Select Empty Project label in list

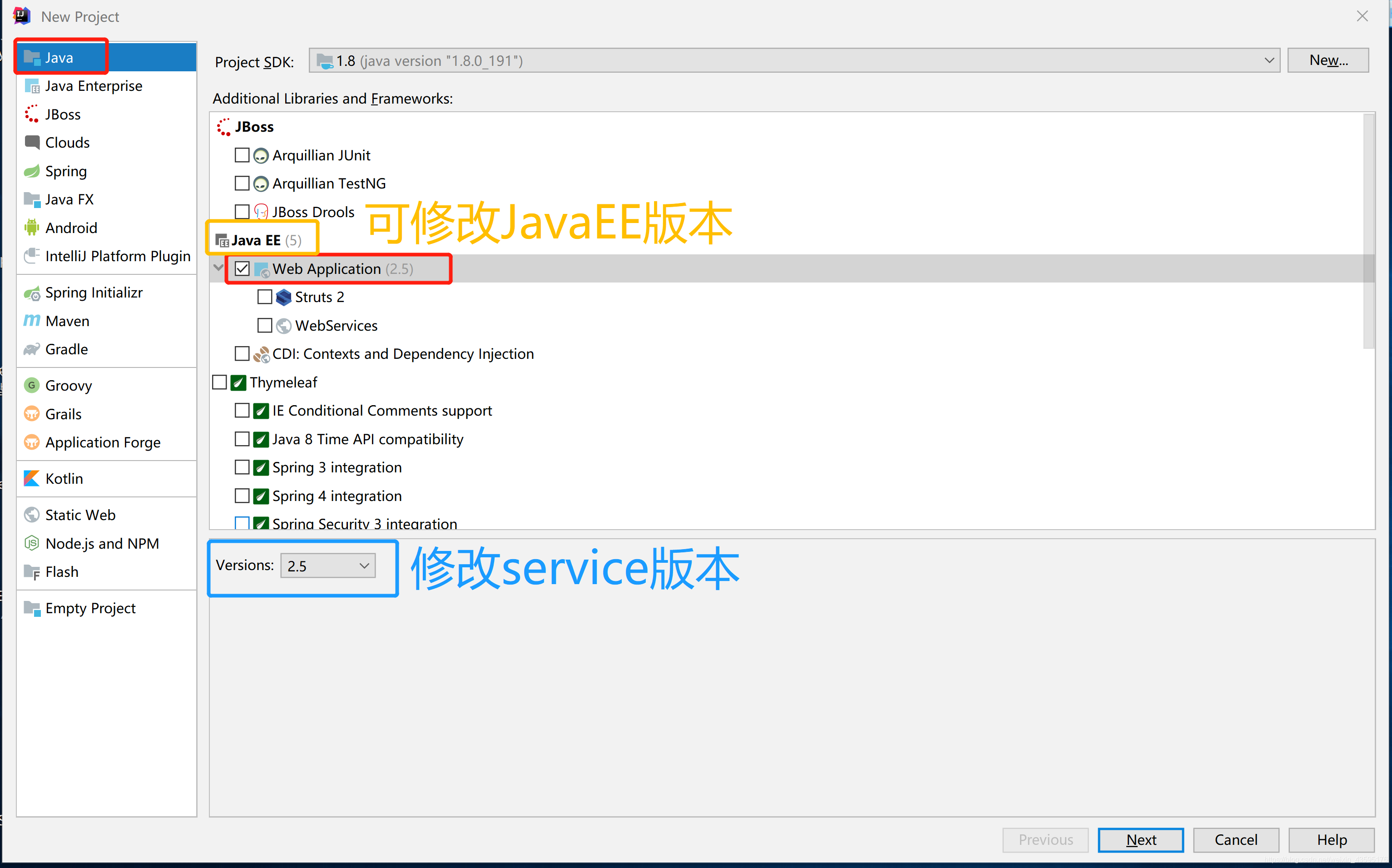pyautogui.click(x=90, y=609)
